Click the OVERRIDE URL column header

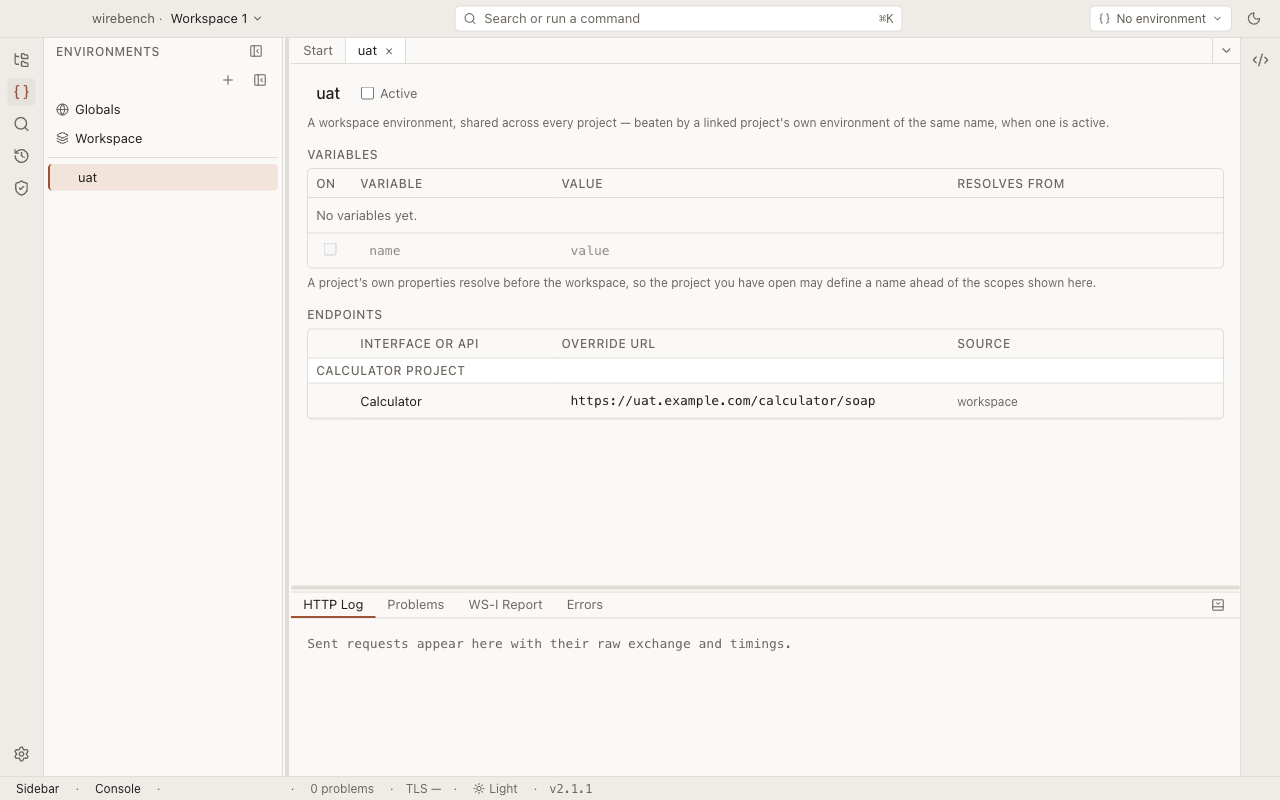point(608,344)
